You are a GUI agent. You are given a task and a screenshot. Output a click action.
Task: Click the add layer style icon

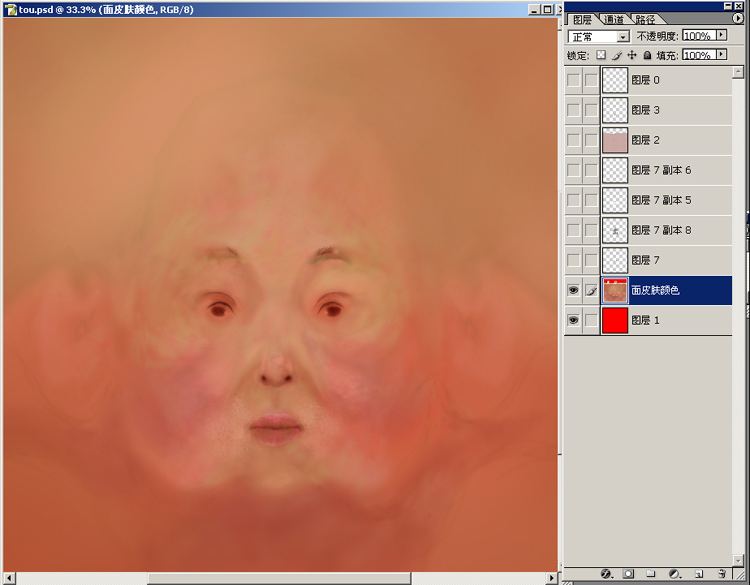(606, 574)
